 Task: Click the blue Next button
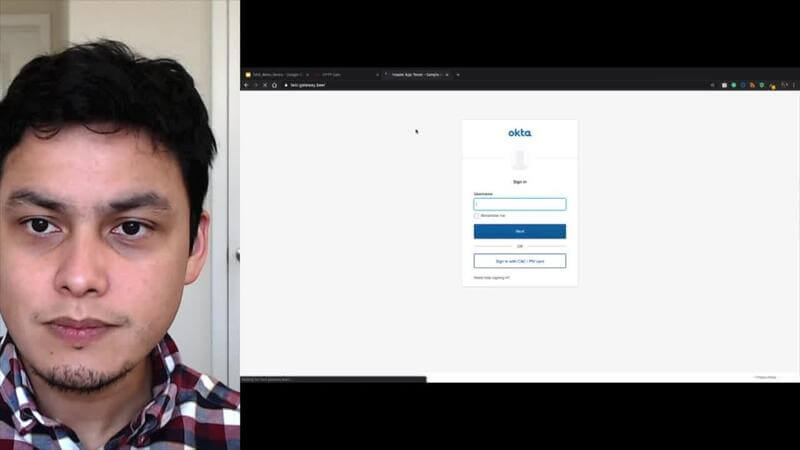coord(519,231)
